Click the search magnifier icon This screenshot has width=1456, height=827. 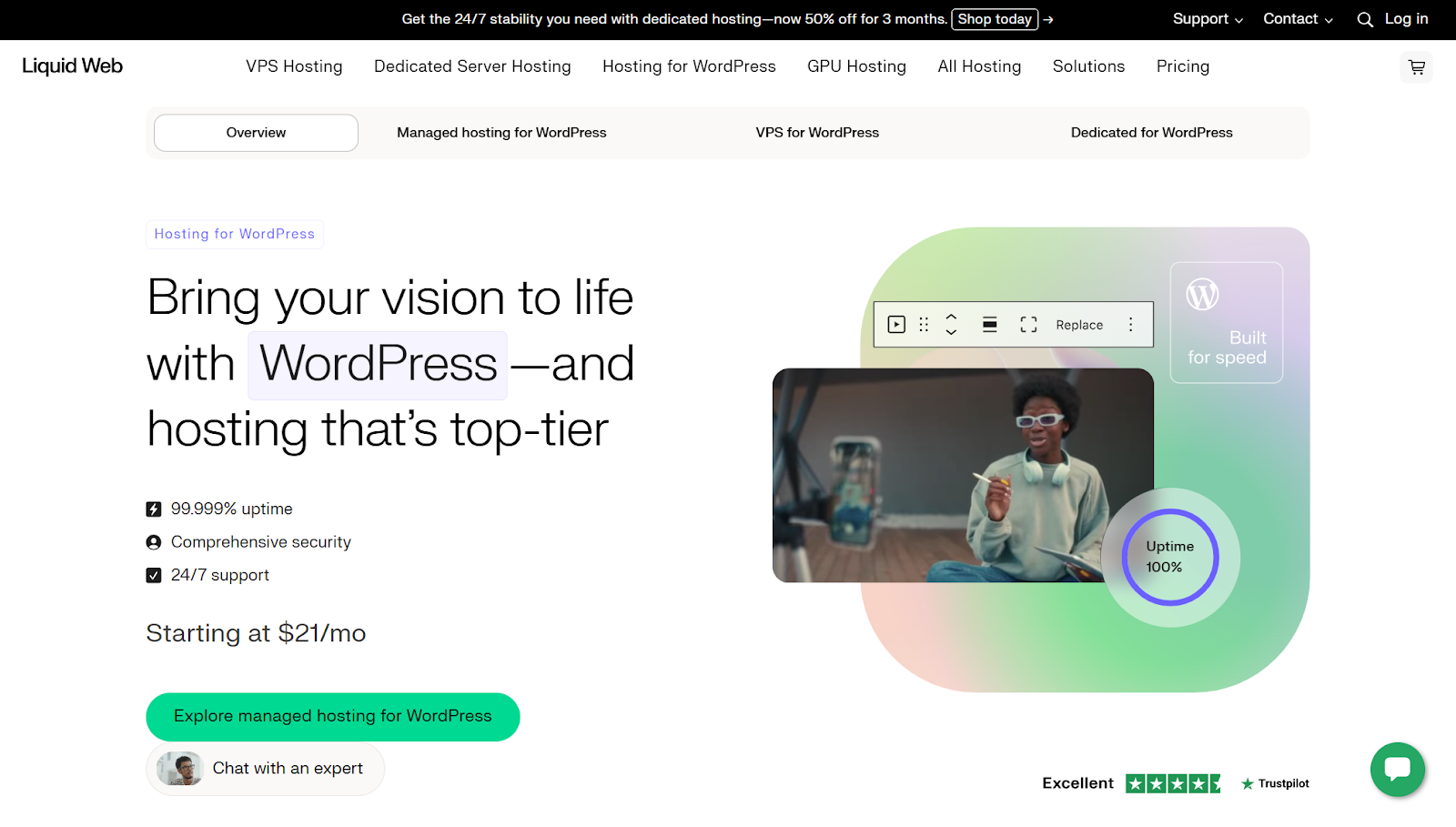click(1364, 19)
